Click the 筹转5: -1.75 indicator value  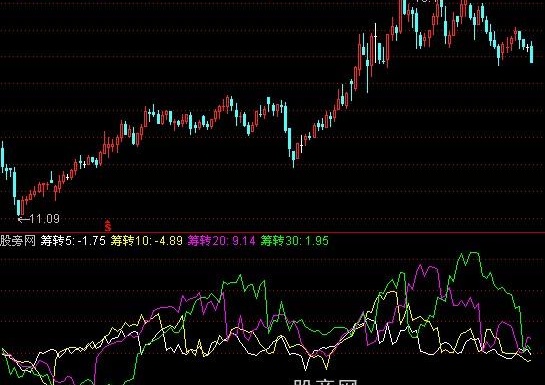[x=73, y=240]
